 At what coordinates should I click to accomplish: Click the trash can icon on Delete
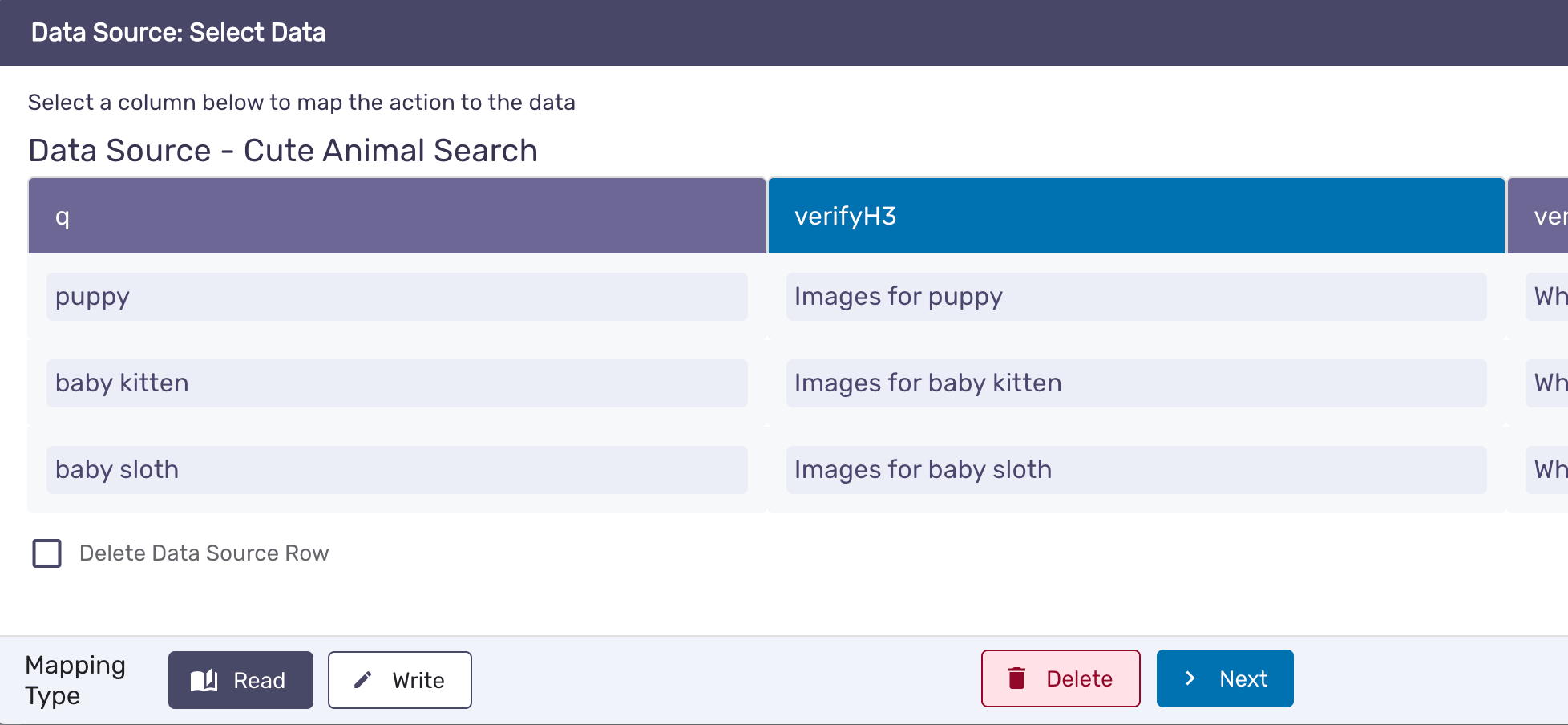click(x=1016, y=678)
